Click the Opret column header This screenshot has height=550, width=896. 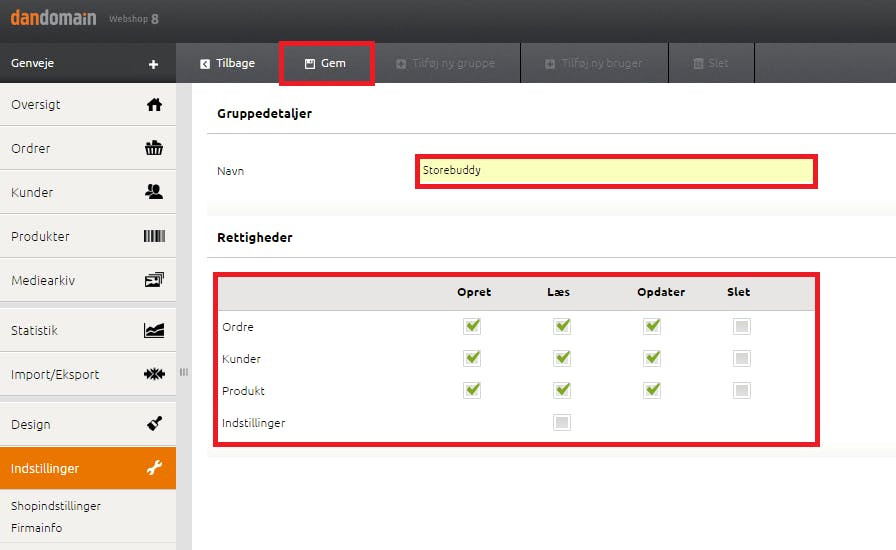[474, 292]
